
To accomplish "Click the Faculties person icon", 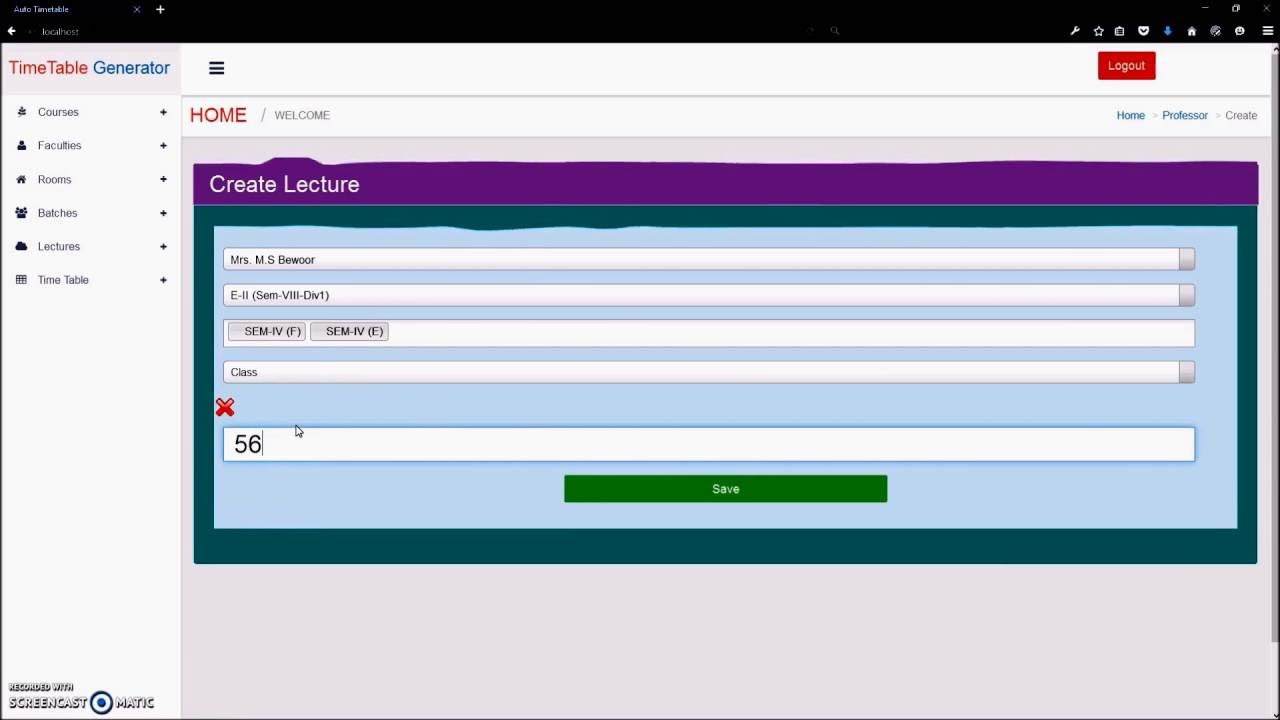I will (22, 146).
